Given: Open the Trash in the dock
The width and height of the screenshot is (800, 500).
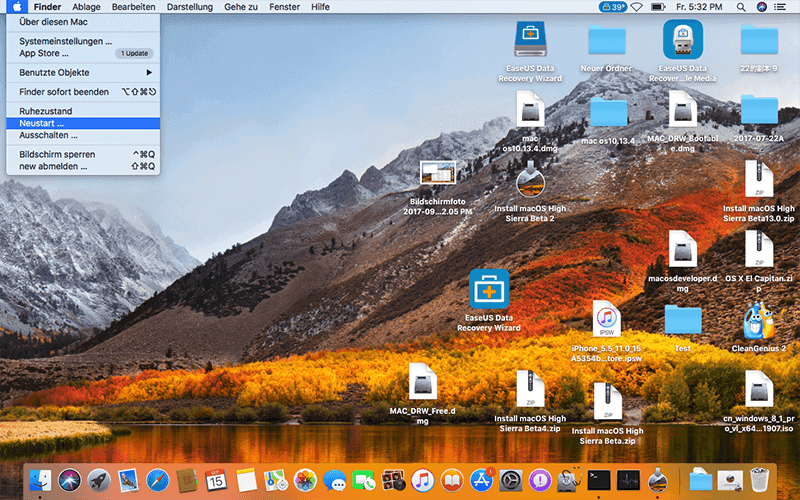Looking at the screenshot, I should click(760, 480).
